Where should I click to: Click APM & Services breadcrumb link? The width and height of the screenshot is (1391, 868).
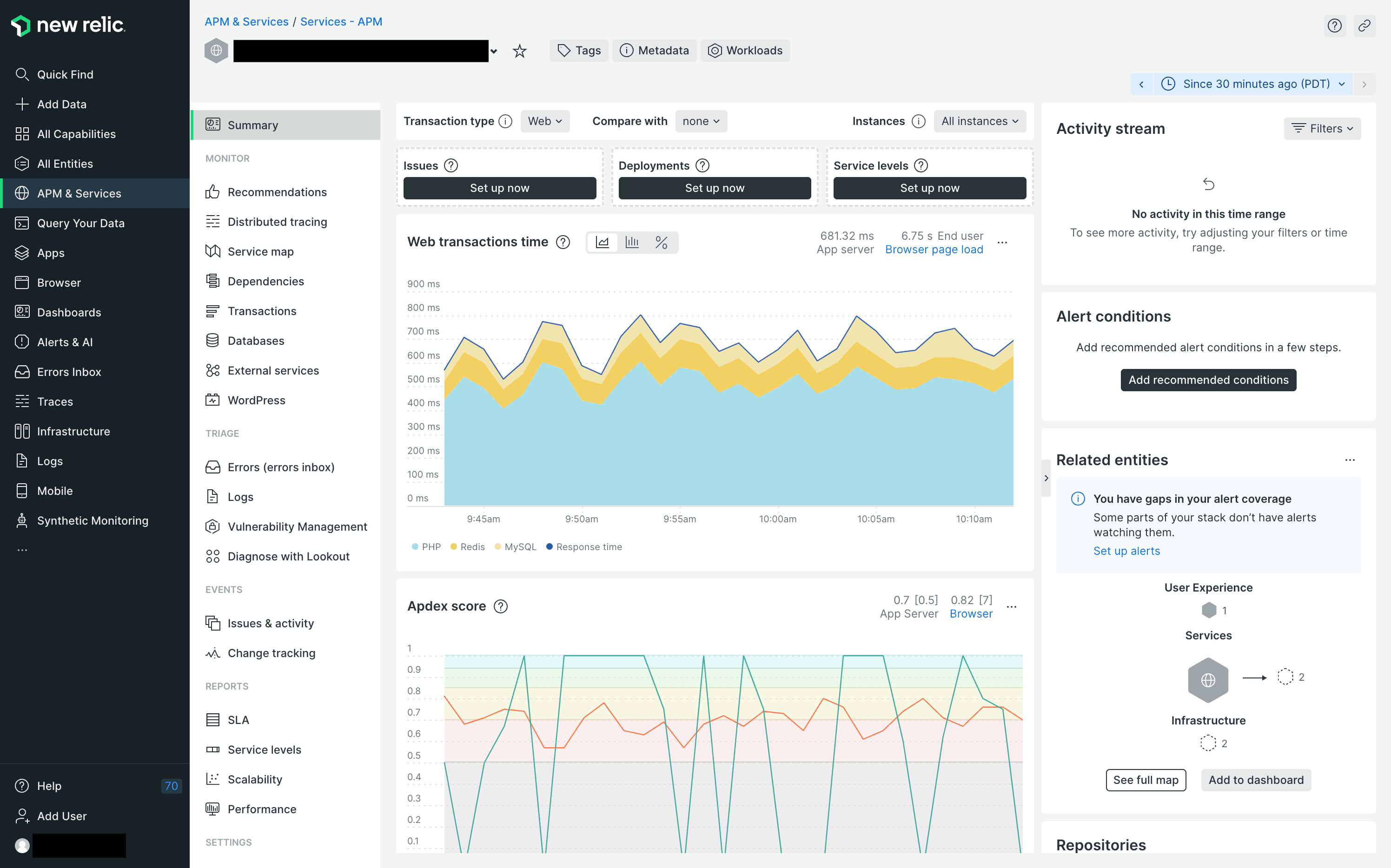click(x=246, y=22)
